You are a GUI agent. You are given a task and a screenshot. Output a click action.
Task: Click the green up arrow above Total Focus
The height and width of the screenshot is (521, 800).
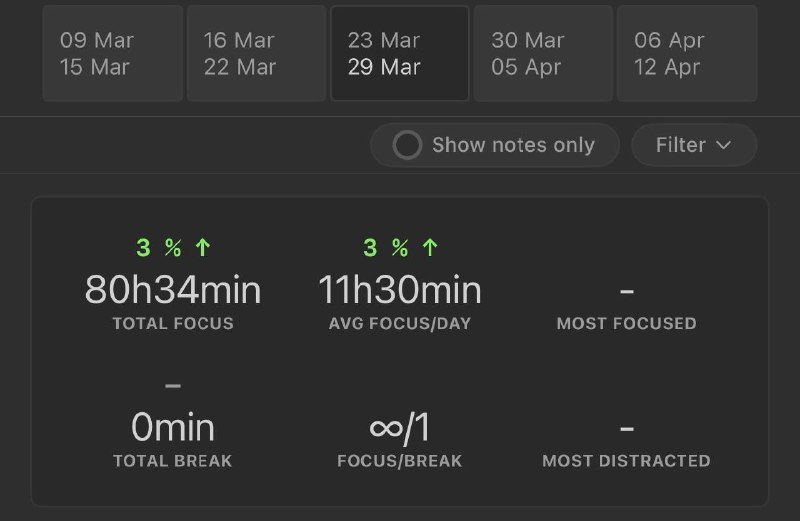(204, 248)
